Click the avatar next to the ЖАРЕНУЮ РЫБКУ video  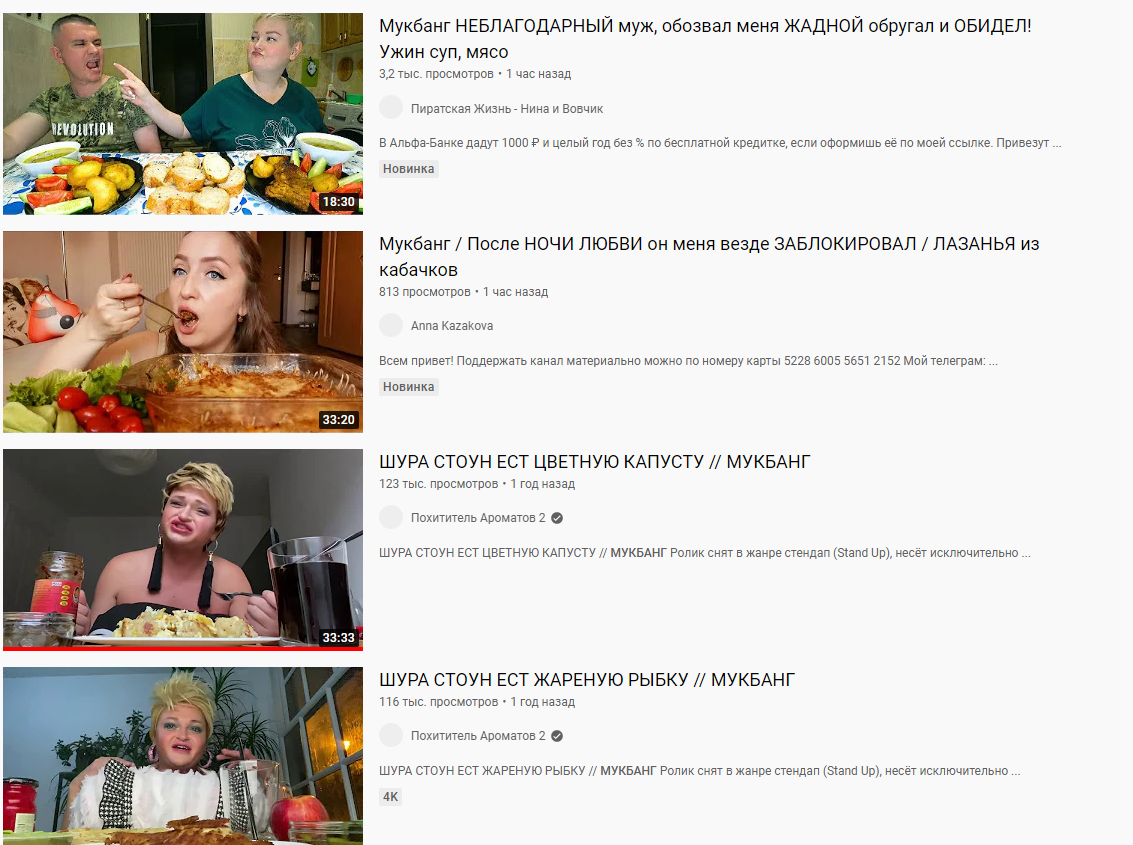391,735
